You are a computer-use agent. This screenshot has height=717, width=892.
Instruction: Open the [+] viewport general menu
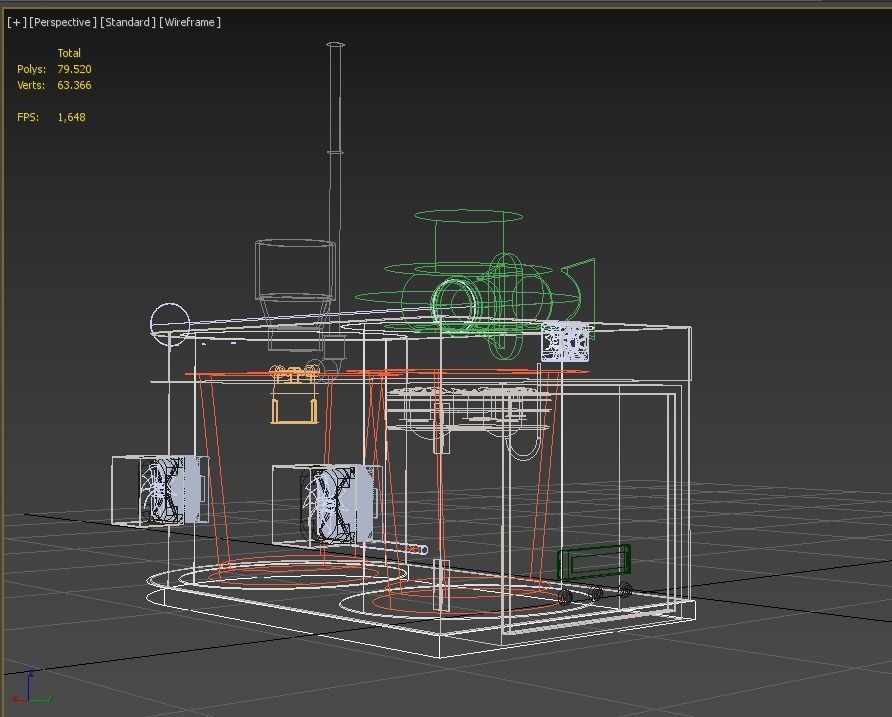pos(16,22)
